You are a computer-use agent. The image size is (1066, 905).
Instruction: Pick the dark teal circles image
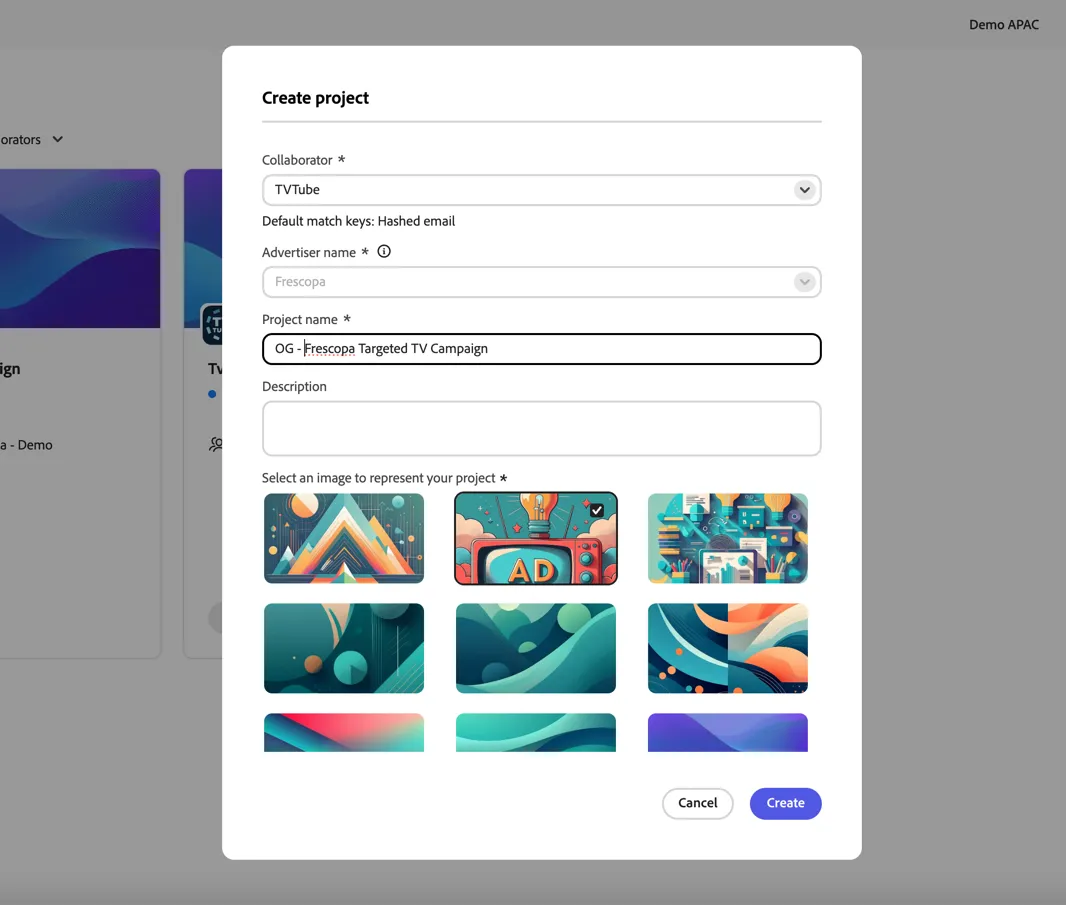point(344,648)
